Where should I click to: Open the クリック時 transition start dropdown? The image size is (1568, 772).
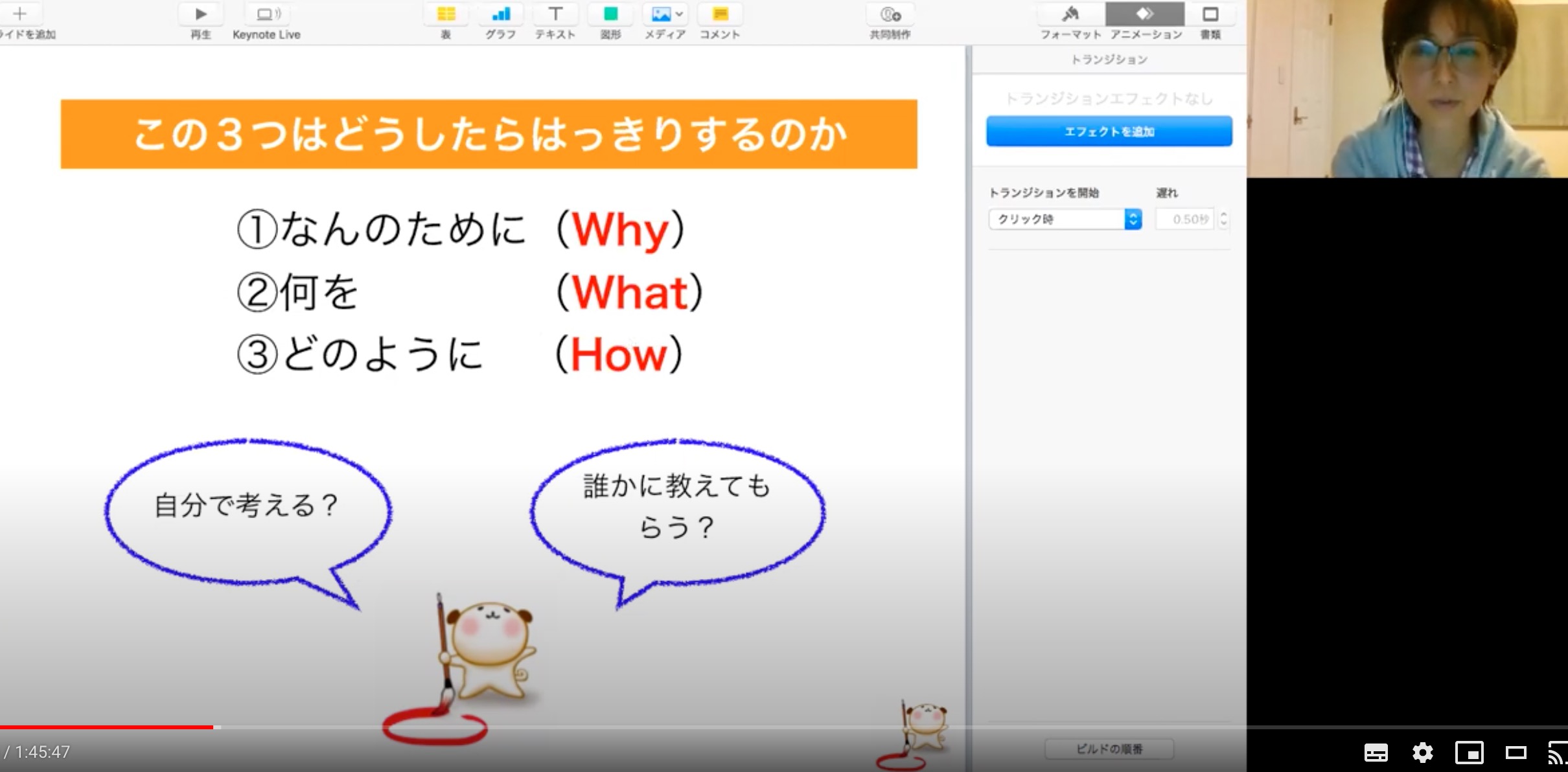[x=1065, y=219]
